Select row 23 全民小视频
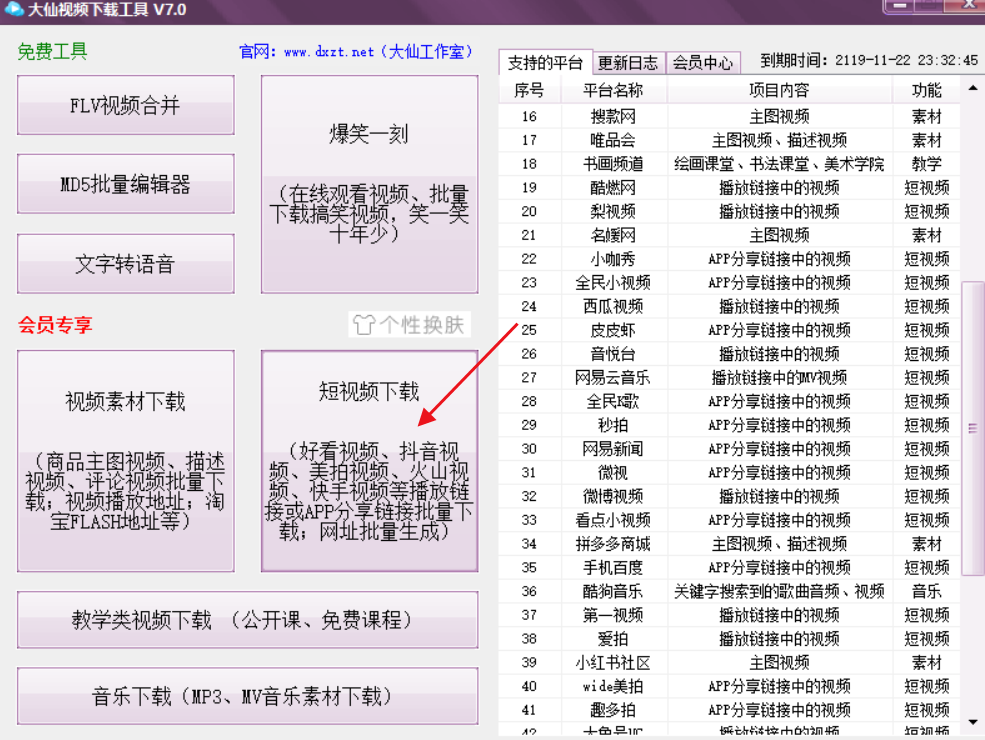Screen dimensions: 985x740 click(729, 283)
